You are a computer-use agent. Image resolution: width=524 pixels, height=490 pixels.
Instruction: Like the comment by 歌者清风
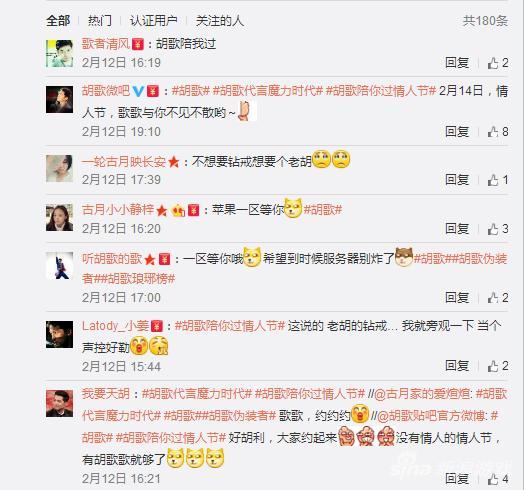coord(498,63)
